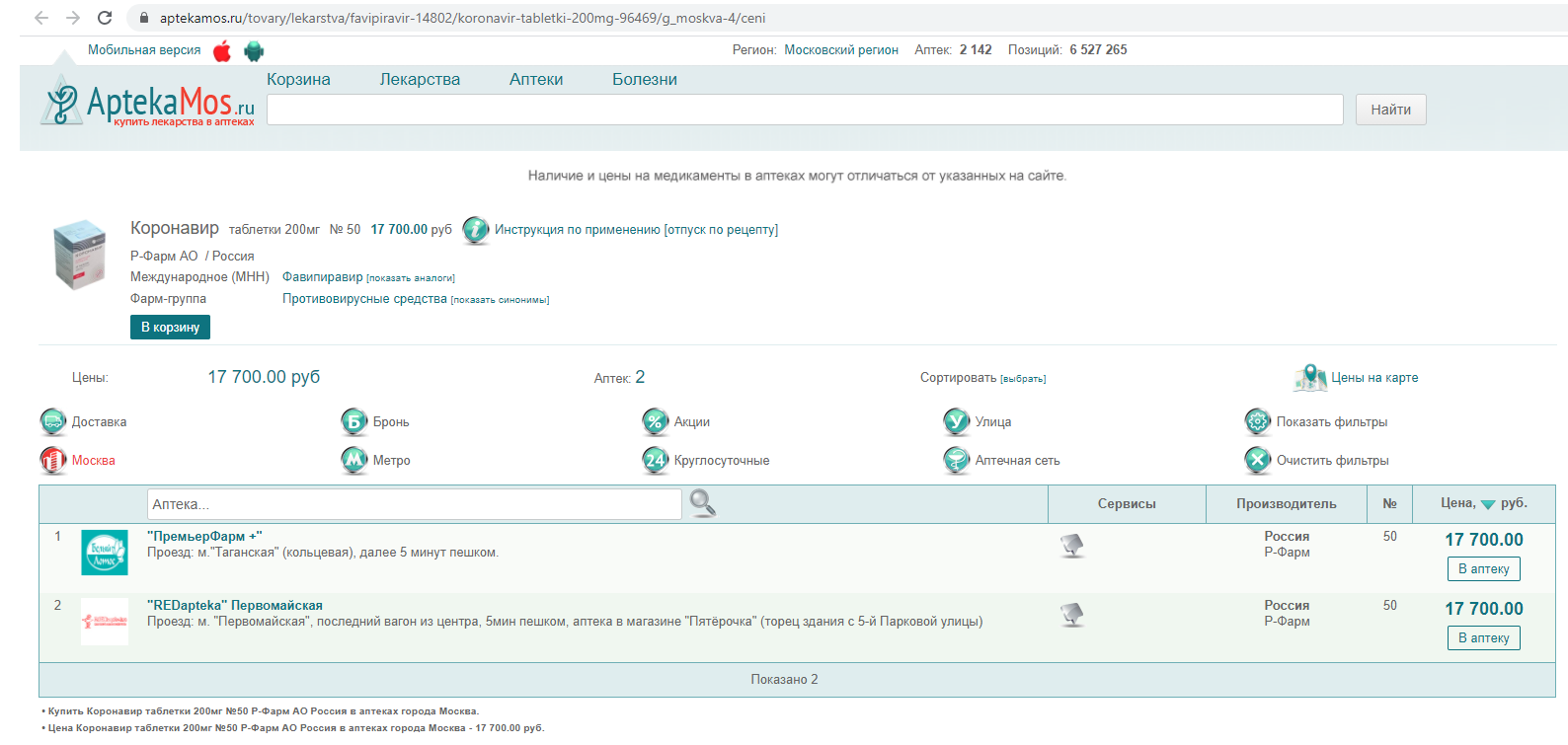Click the magnifier icon beside pharmacy filter

(702, 503)
